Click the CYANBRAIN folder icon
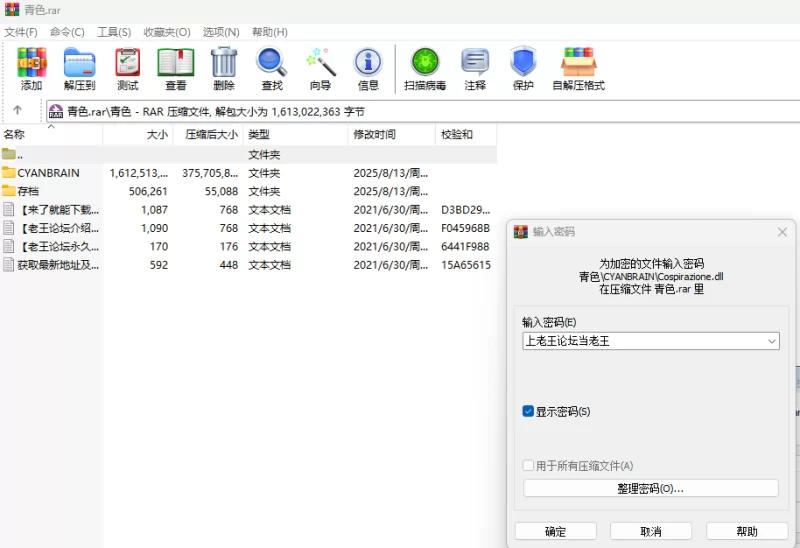The image size is (800, 548). pyautogui.click(x=9, y=172)
